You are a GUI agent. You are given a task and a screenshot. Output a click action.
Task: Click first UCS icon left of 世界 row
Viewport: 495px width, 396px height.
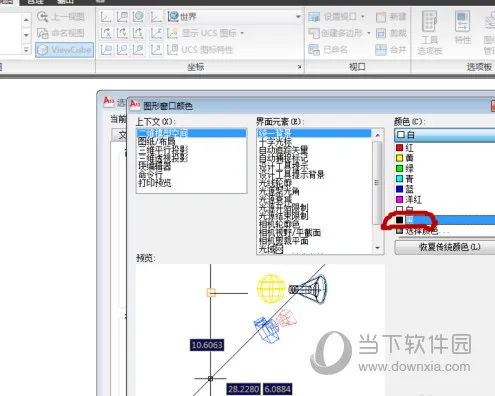tap(106, 17)
